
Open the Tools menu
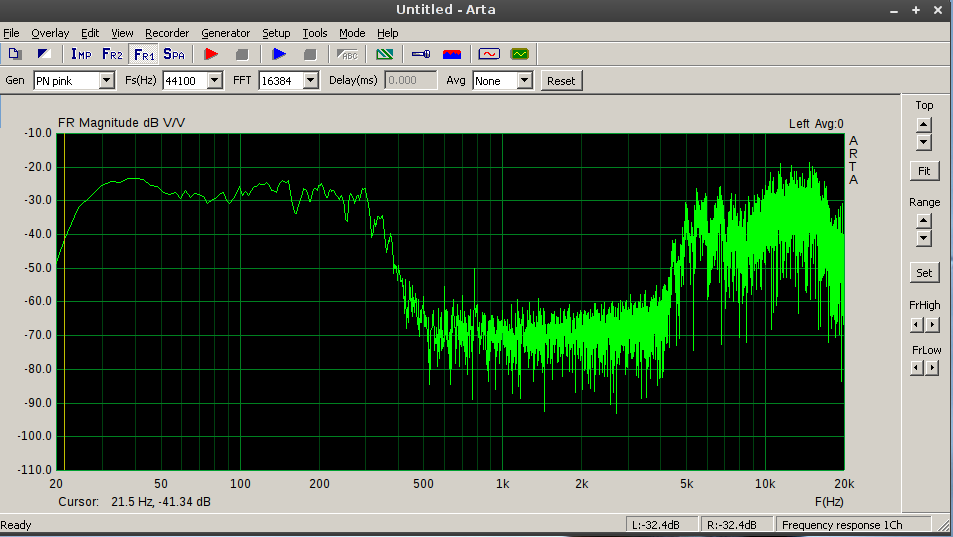(315, 33)
